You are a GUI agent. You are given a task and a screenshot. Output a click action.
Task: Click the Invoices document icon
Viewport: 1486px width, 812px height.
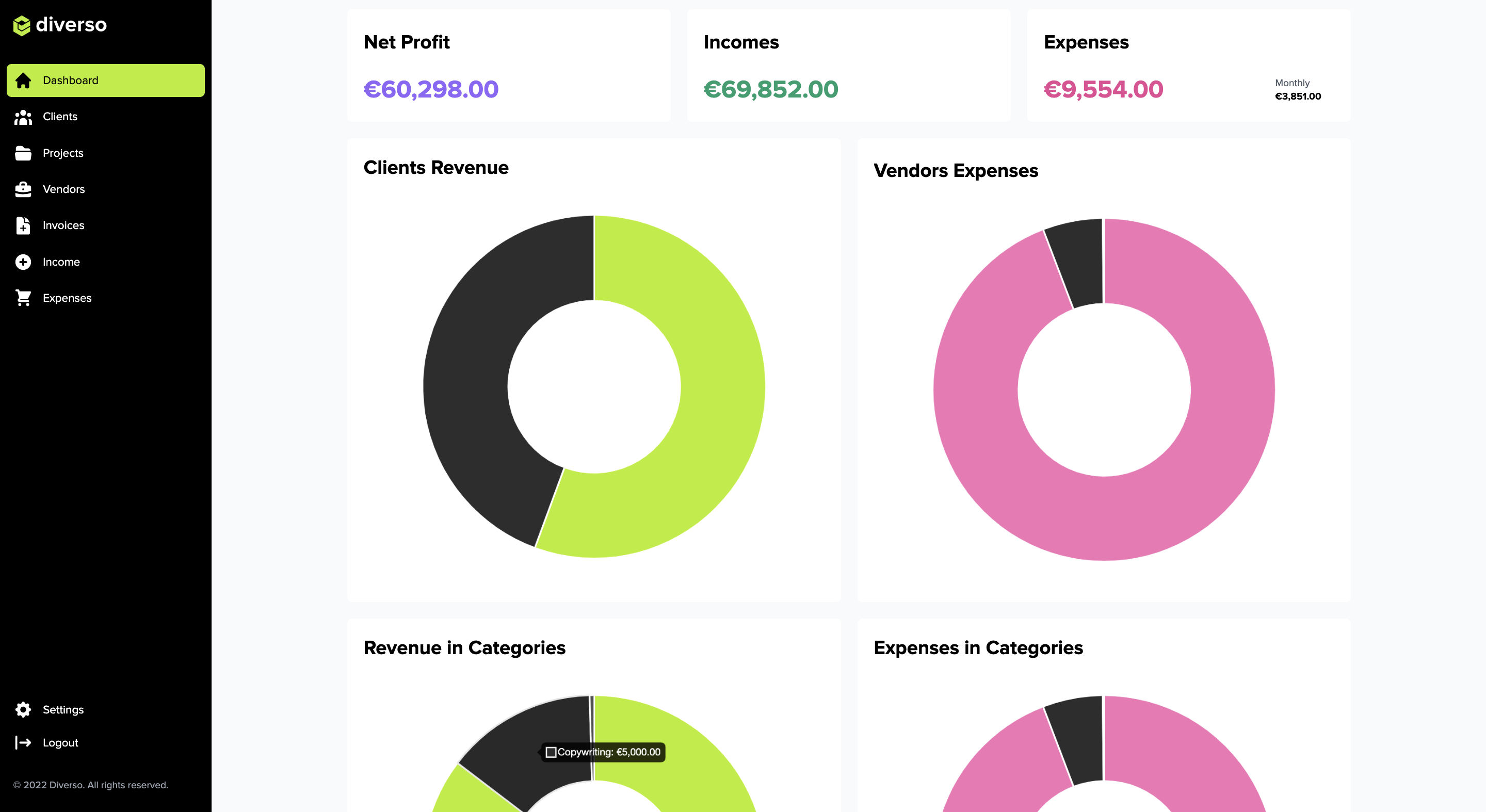23,225
